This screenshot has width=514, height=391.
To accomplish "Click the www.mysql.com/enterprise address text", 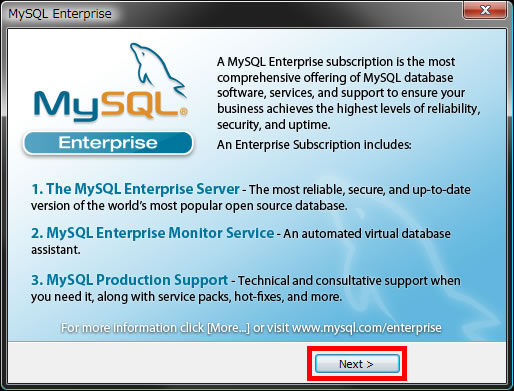I will [367, 328].
